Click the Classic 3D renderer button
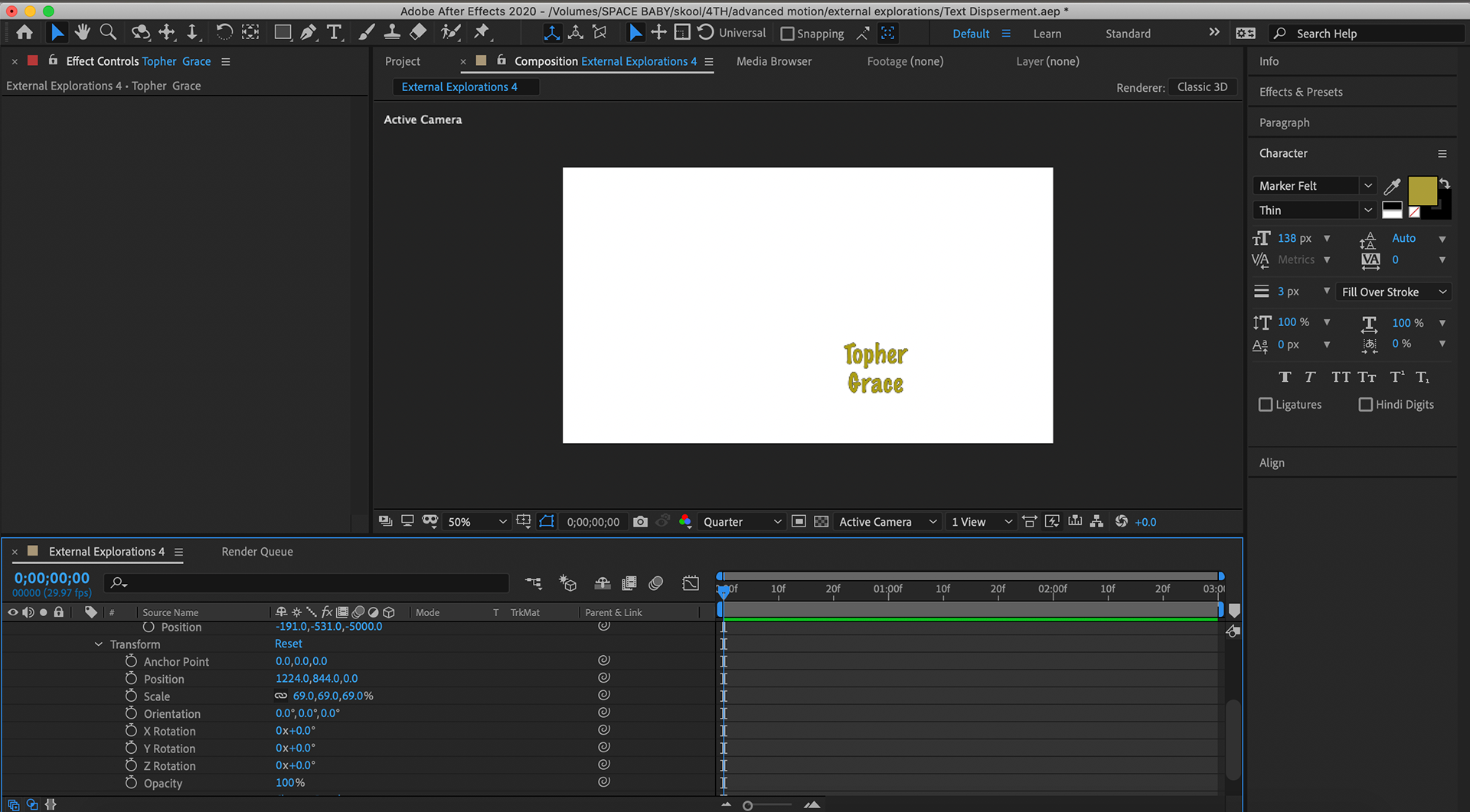The image size is (1470, 812). pyautogui.click(x=1202, y=87)
